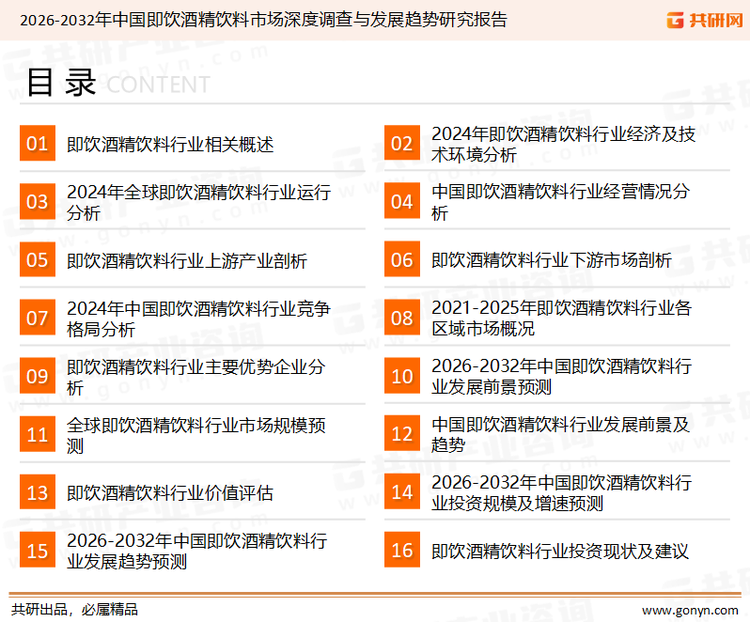Select text 即饮酒精饮料行业投资现状及建议

[560, 551]
